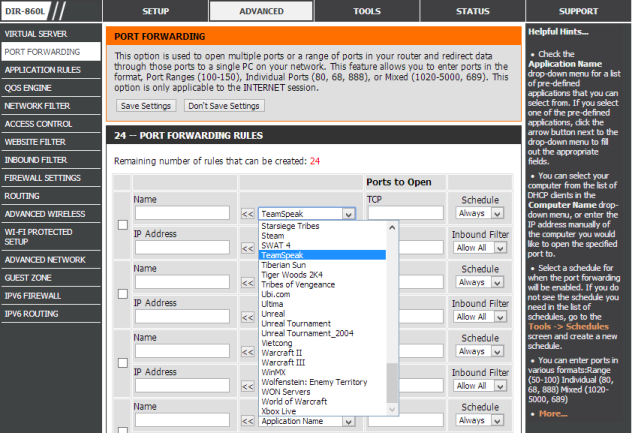Open Wi-Fi Protected Setup page
Screen dimensions: 632x433
point(50,237)
